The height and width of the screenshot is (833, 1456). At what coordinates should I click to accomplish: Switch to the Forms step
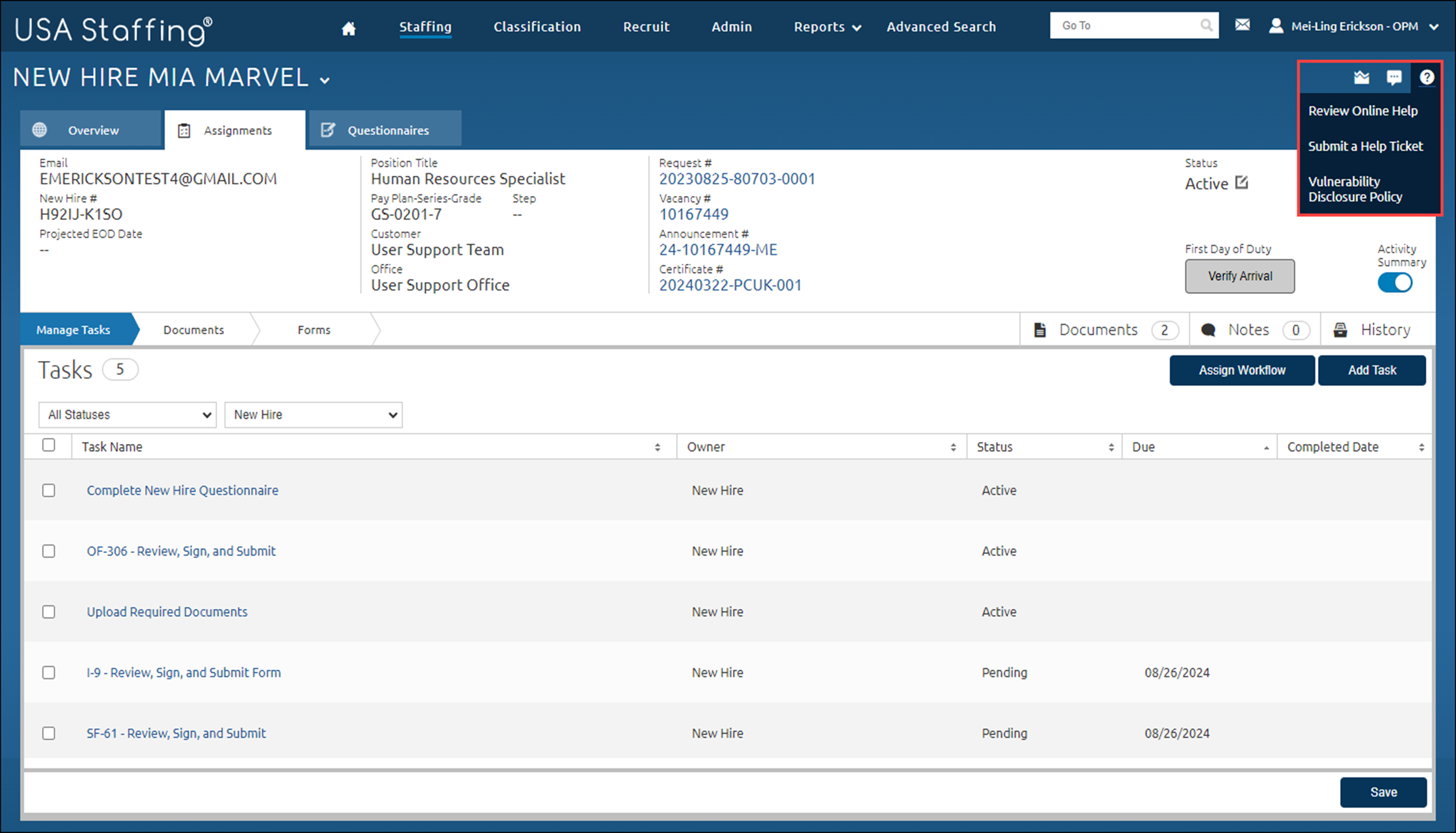tap(314, 330)
